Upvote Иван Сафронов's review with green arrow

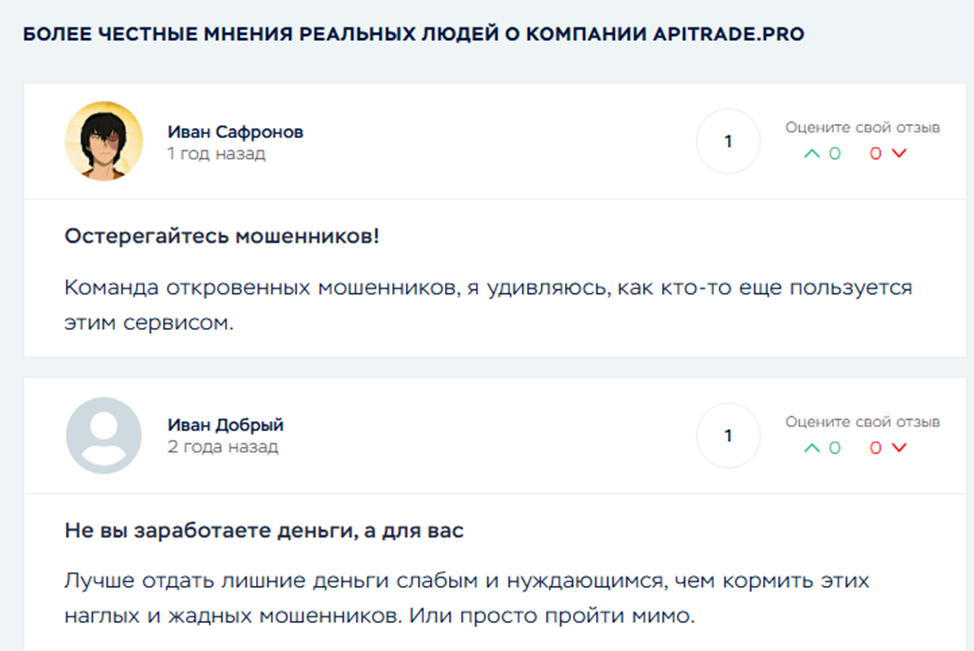point(812,153)
